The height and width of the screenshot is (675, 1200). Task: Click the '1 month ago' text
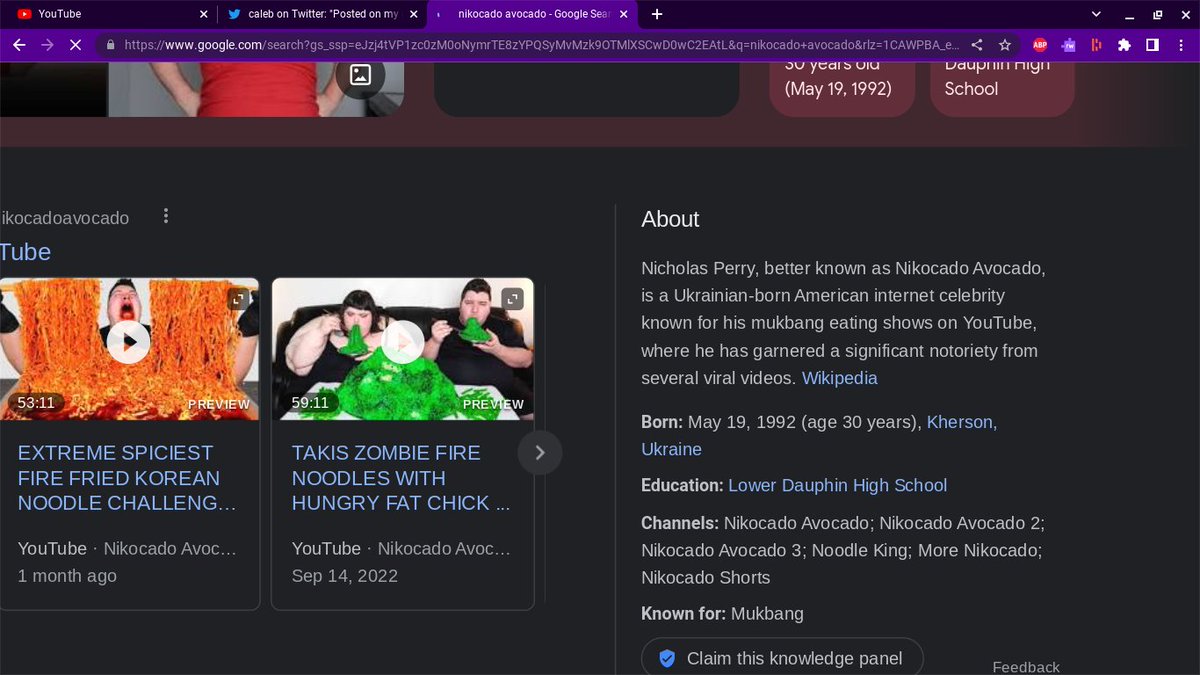pos(67,576)
